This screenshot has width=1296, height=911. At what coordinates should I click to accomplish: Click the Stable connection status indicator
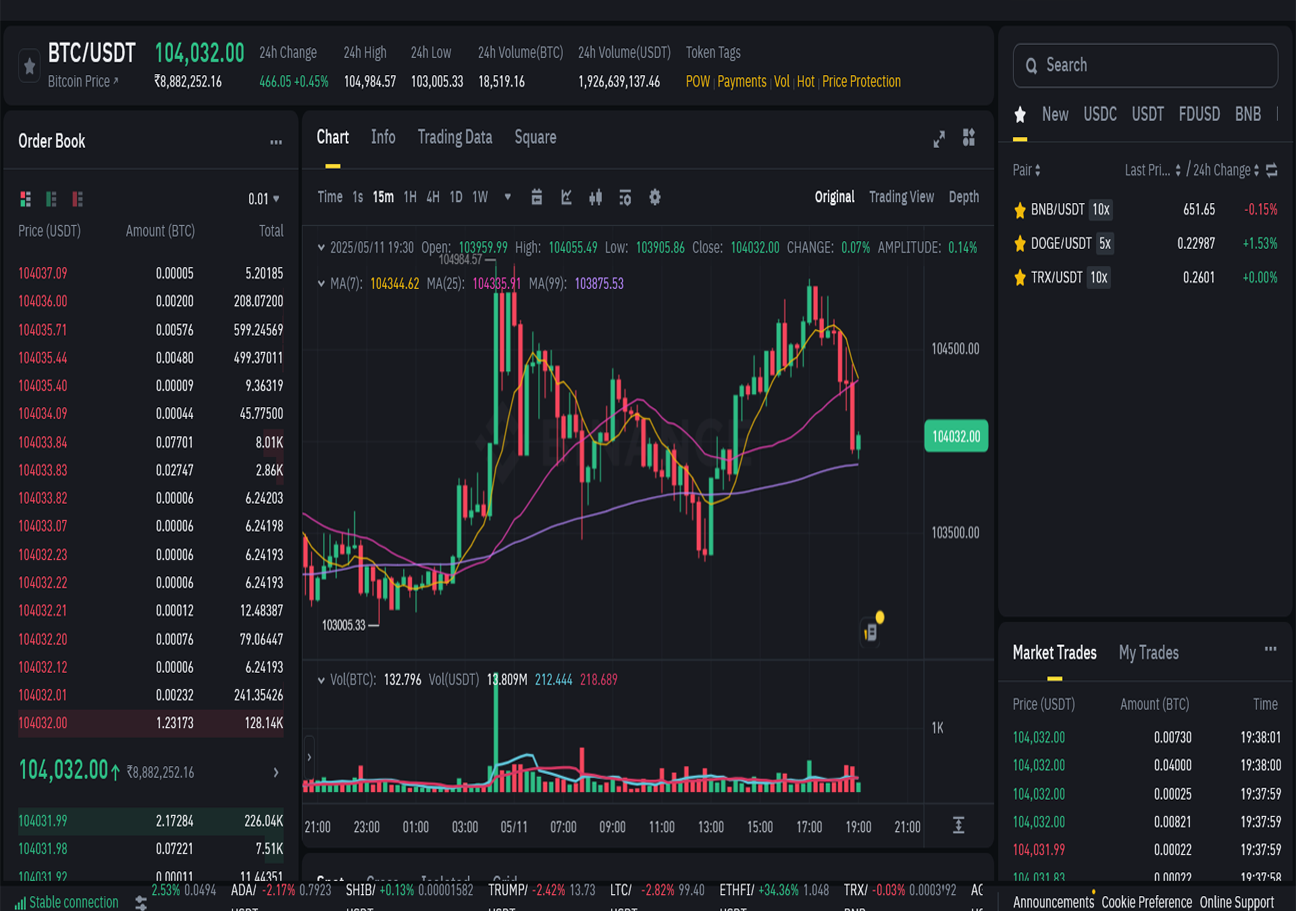[x=66, y=902]
